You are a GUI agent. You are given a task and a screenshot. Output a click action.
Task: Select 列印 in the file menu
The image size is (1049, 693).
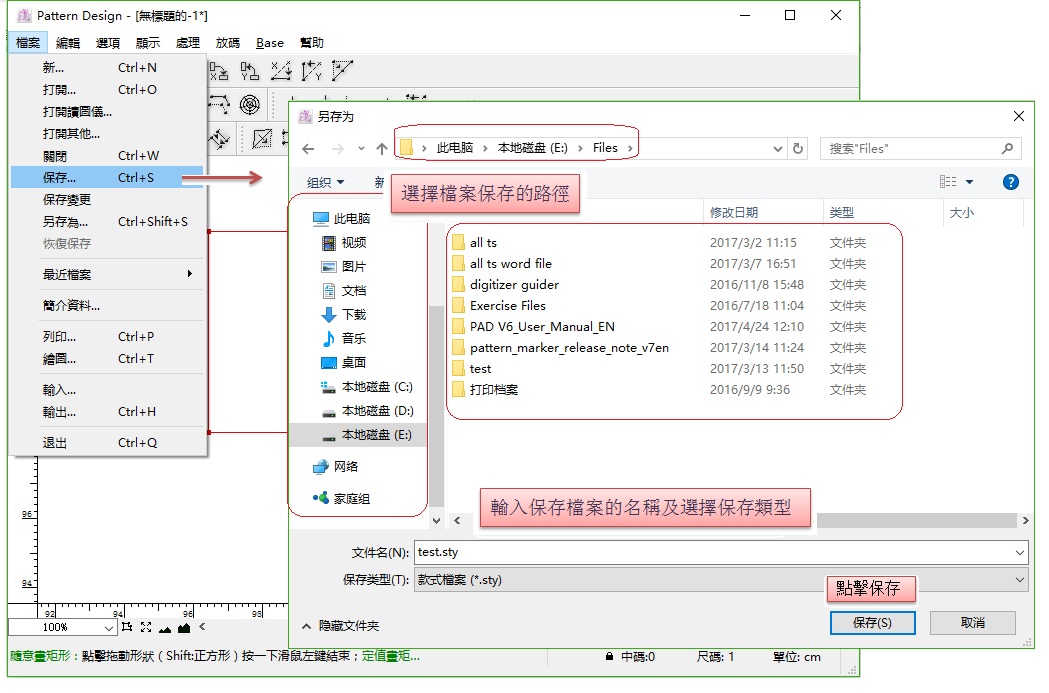tap(59, 337)
